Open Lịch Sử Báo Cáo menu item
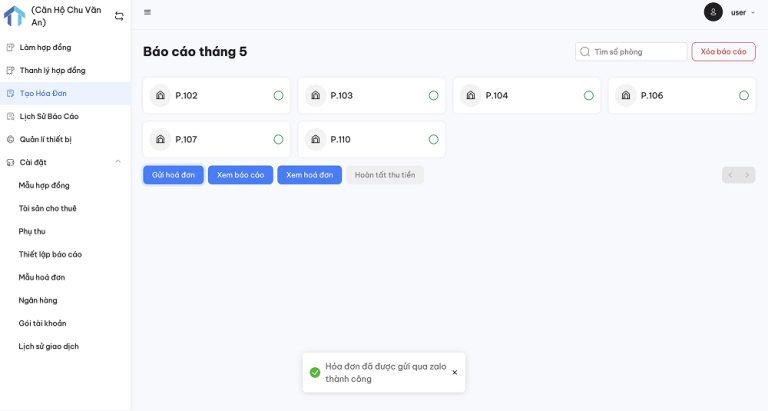This screenshot has height=411, width=768. 49,116
